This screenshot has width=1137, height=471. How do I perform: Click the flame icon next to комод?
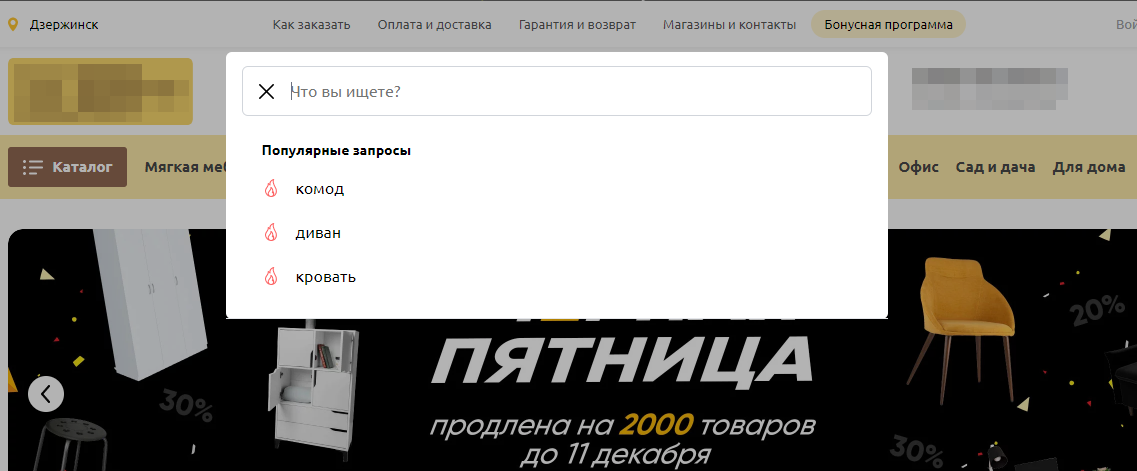[x=270, y=189]
